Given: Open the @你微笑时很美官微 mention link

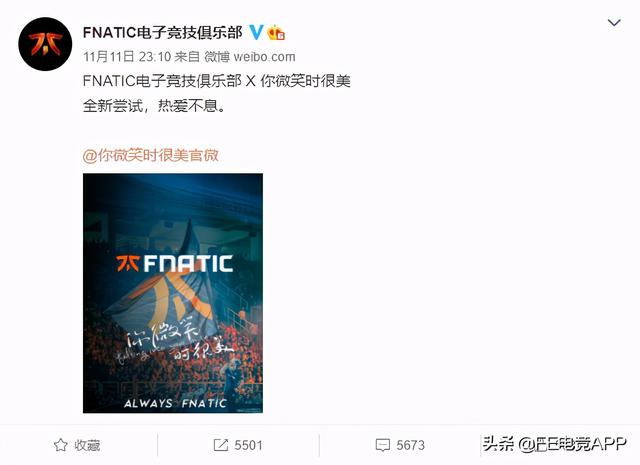Looking at the screenshot, I should pyautogui.click(x=151, y=156).
